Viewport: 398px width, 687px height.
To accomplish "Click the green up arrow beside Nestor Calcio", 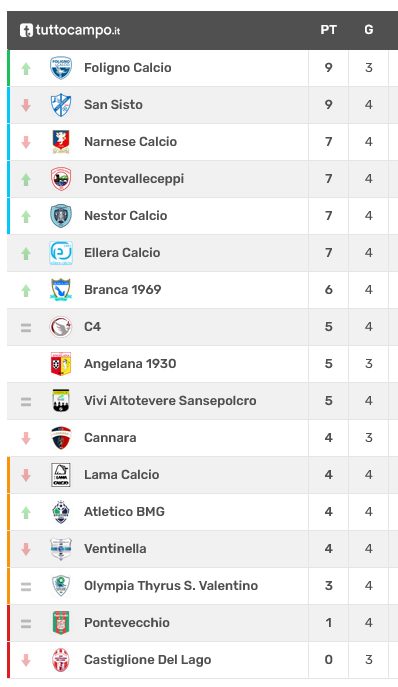I will pos(26,216).
